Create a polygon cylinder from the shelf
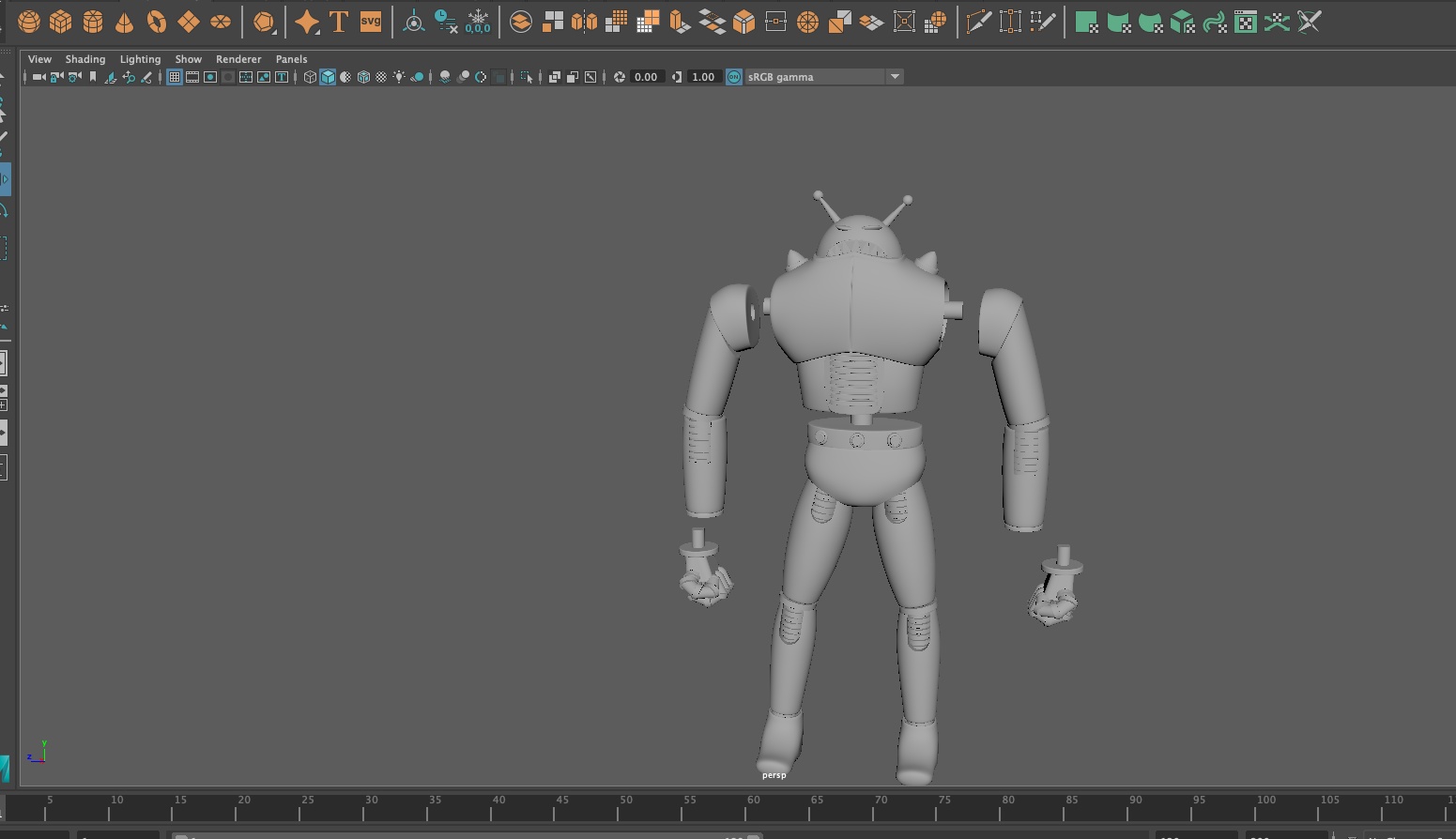1456x839 pixels. (x=93, y=22)
